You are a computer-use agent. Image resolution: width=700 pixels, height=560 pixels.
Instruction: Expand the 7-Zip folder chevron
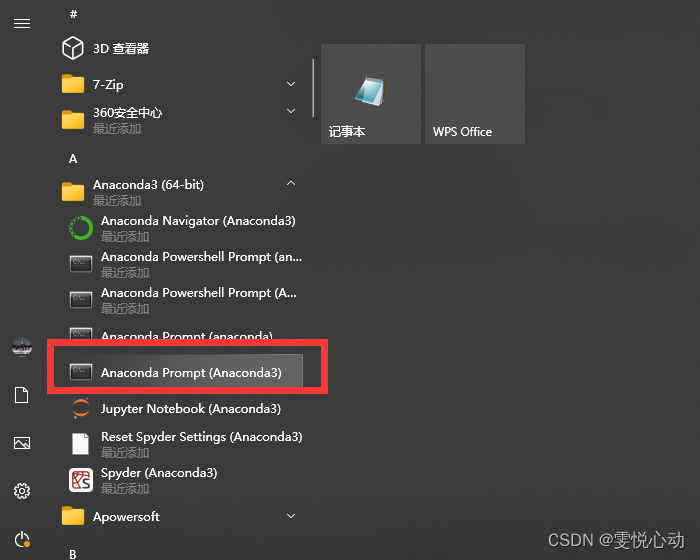tap(291, 84)
